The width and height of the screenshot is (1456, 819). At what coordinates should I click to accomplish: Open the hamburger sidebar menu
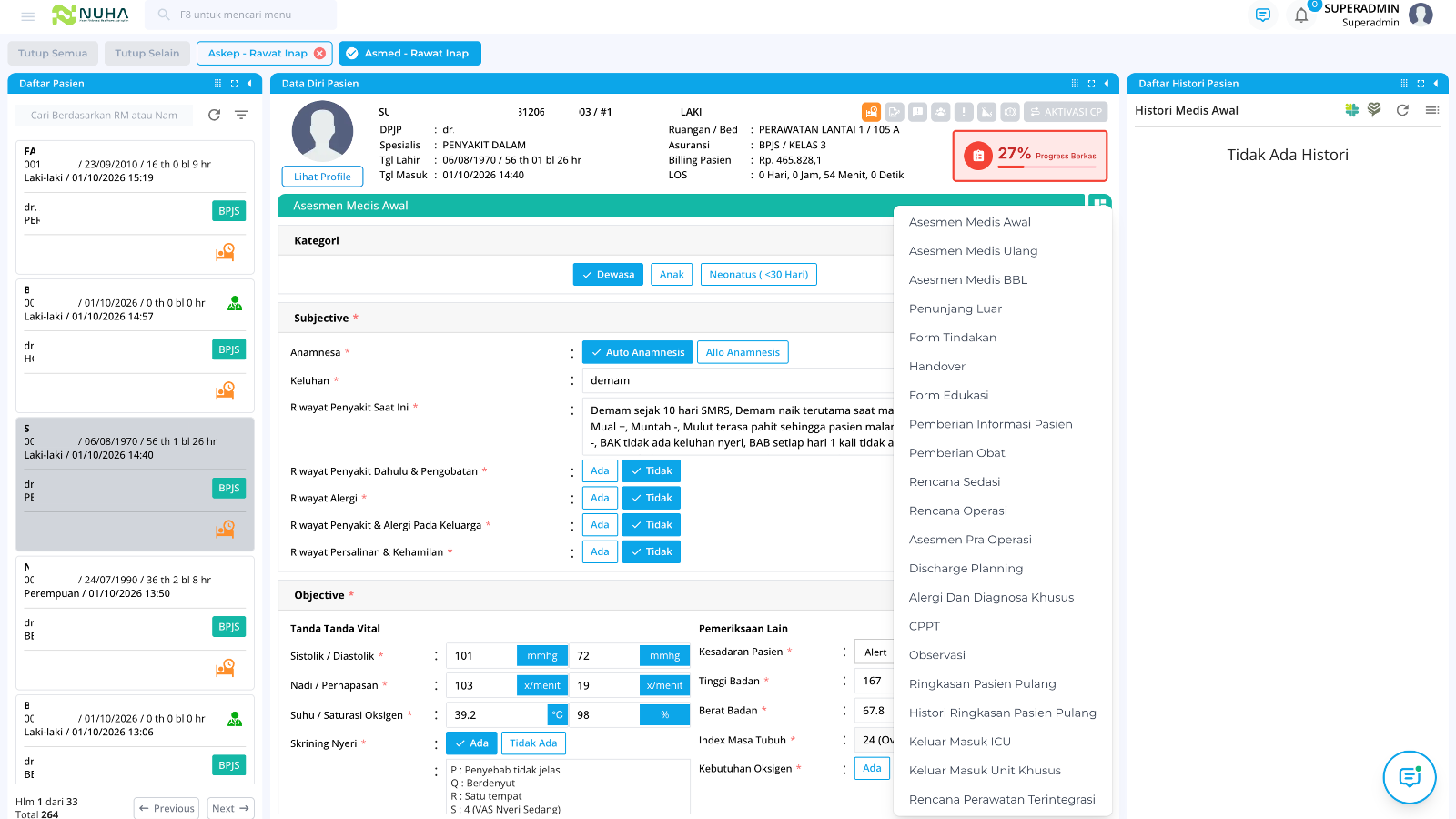click(28, 15)
